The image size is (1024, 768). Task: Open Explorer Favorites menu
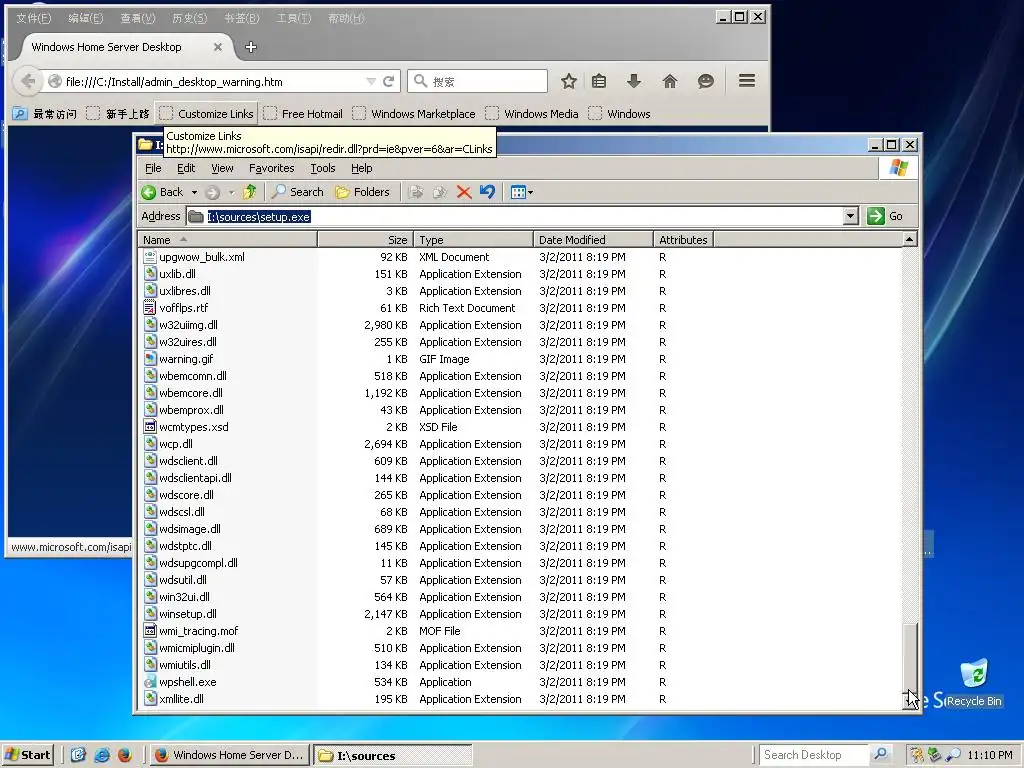(272, 168)
